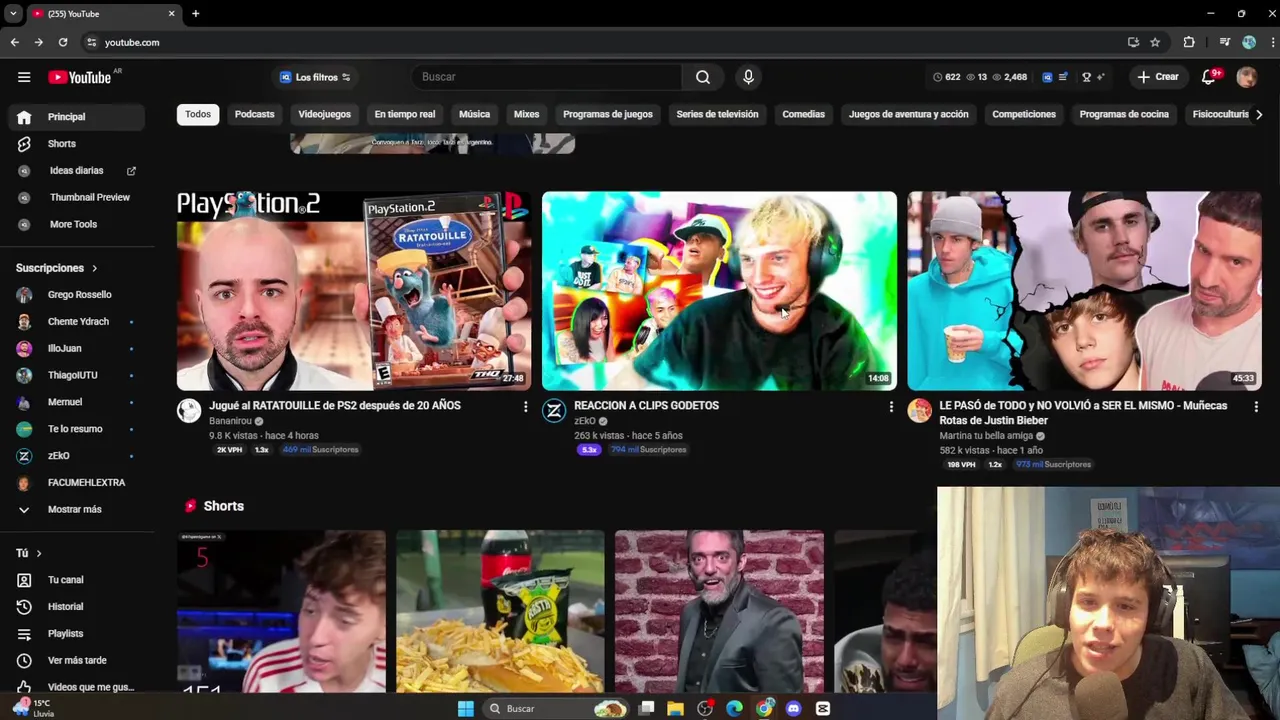
Task: Click the vidIQ list icon next to blue logo
Action: pyautogui.click(x=1063, y=77)
